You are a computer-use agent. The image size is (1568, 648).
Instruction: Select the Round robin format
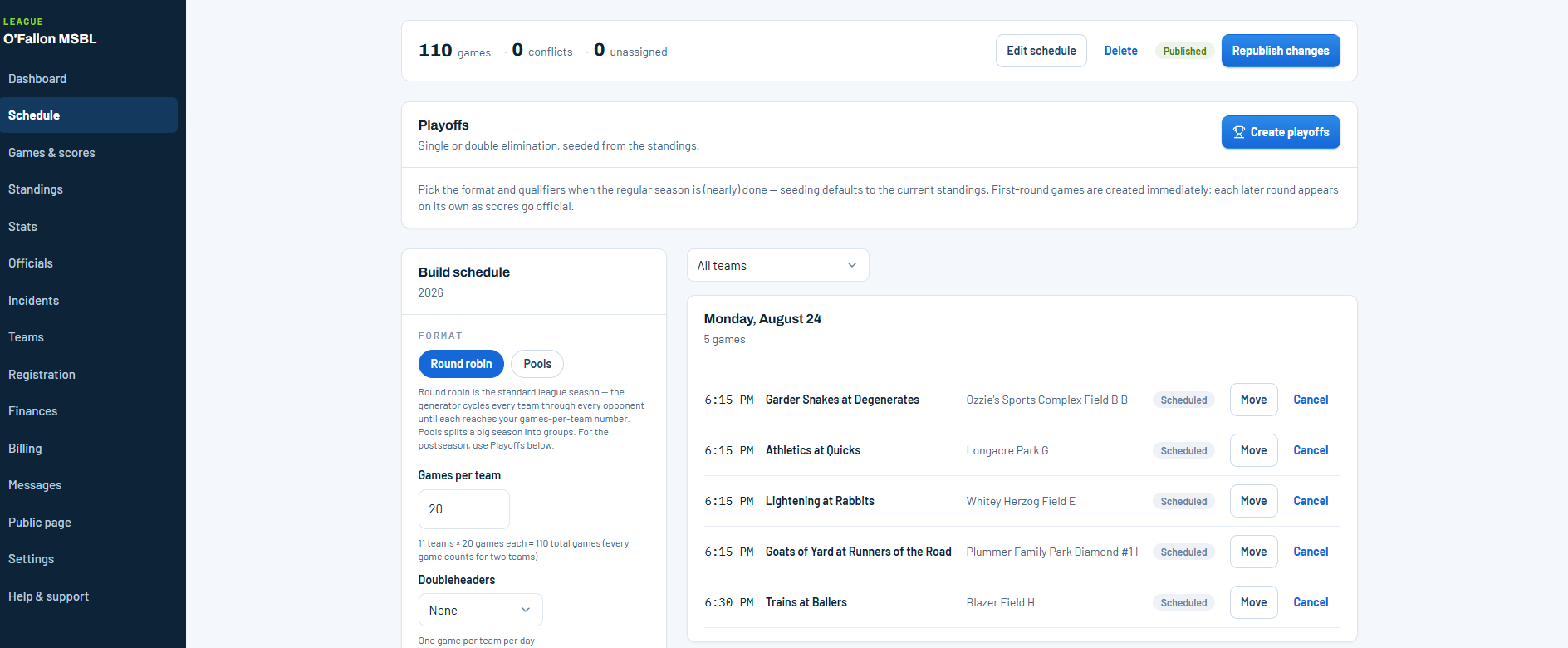click(x=461, y=364)
